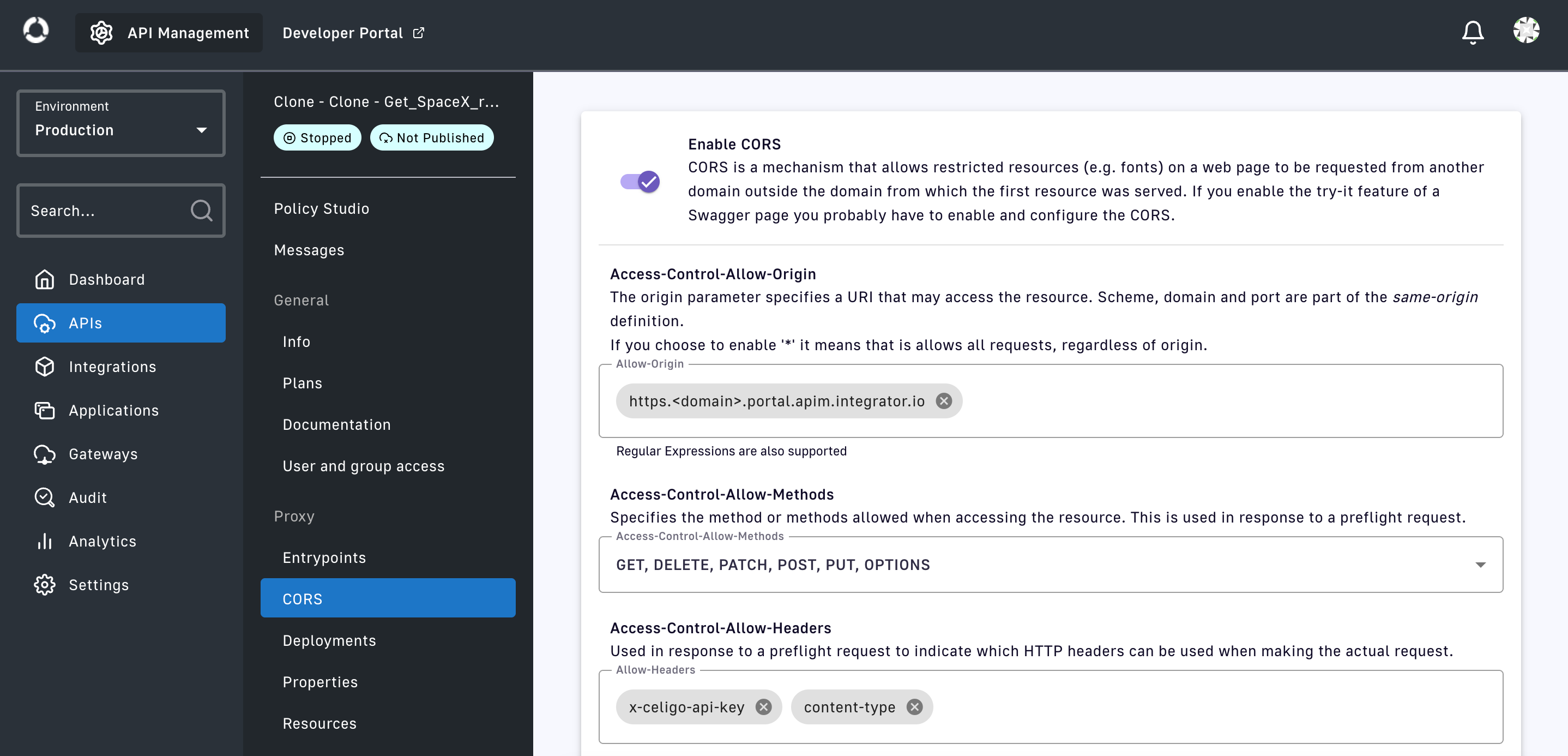The image size is (1568, 756).
Task: Select the CORS menu item
Action: [388, 598]
